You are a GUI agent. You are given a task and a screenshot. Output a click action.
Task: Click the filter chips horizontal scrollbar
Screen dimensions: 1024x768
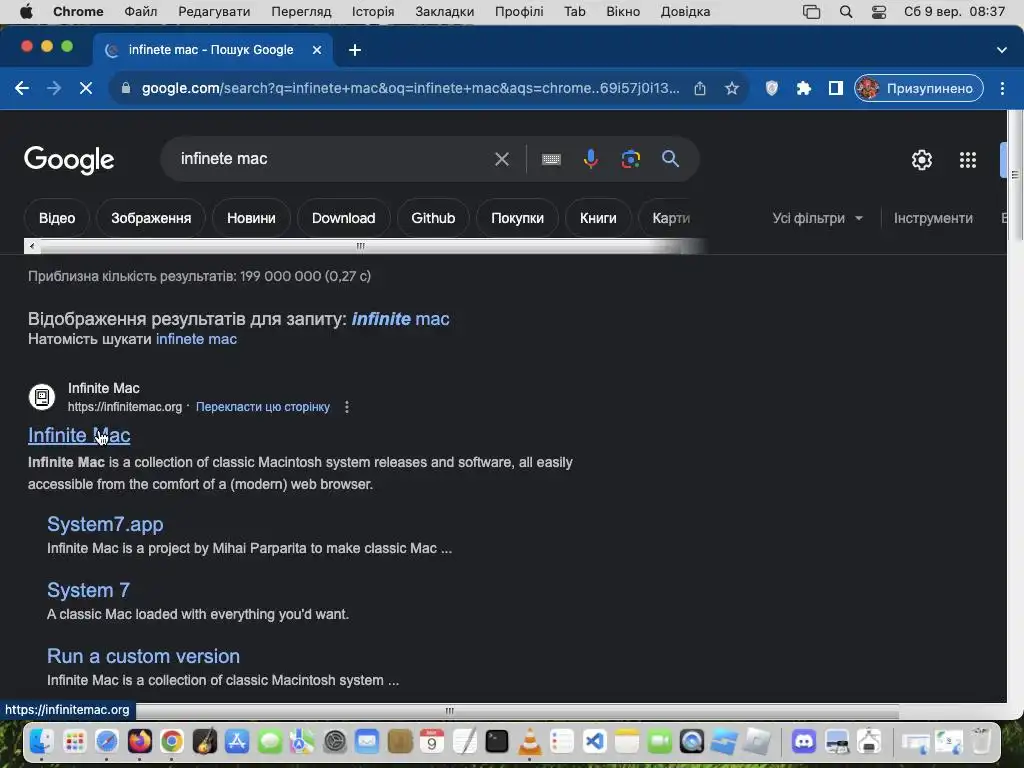[x=360, y=246]
